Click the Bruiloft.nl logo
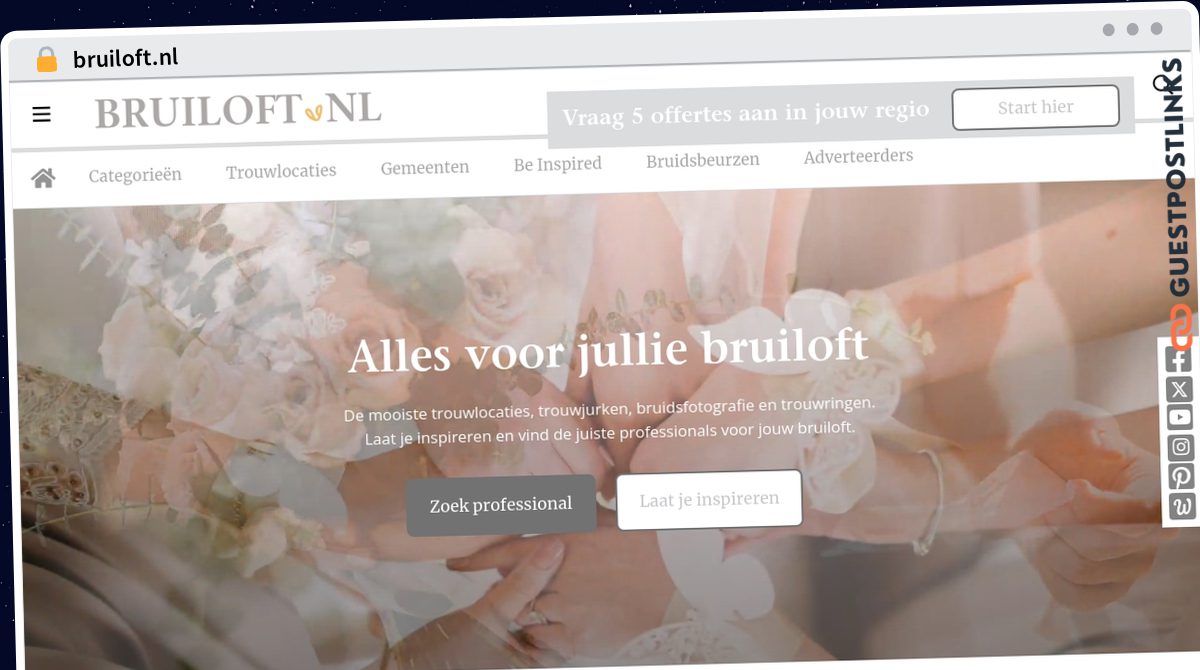 pos(238,110)
